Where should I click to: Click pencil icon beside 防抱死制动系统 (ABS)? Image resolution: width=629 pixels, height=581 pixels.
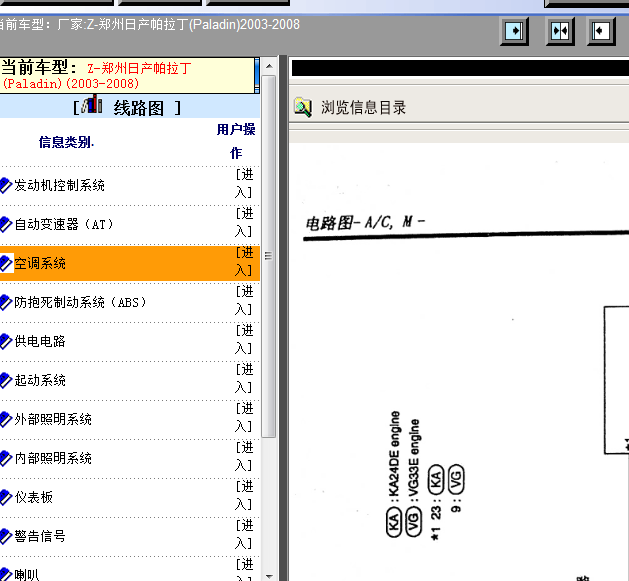click(x=6, y=302)
